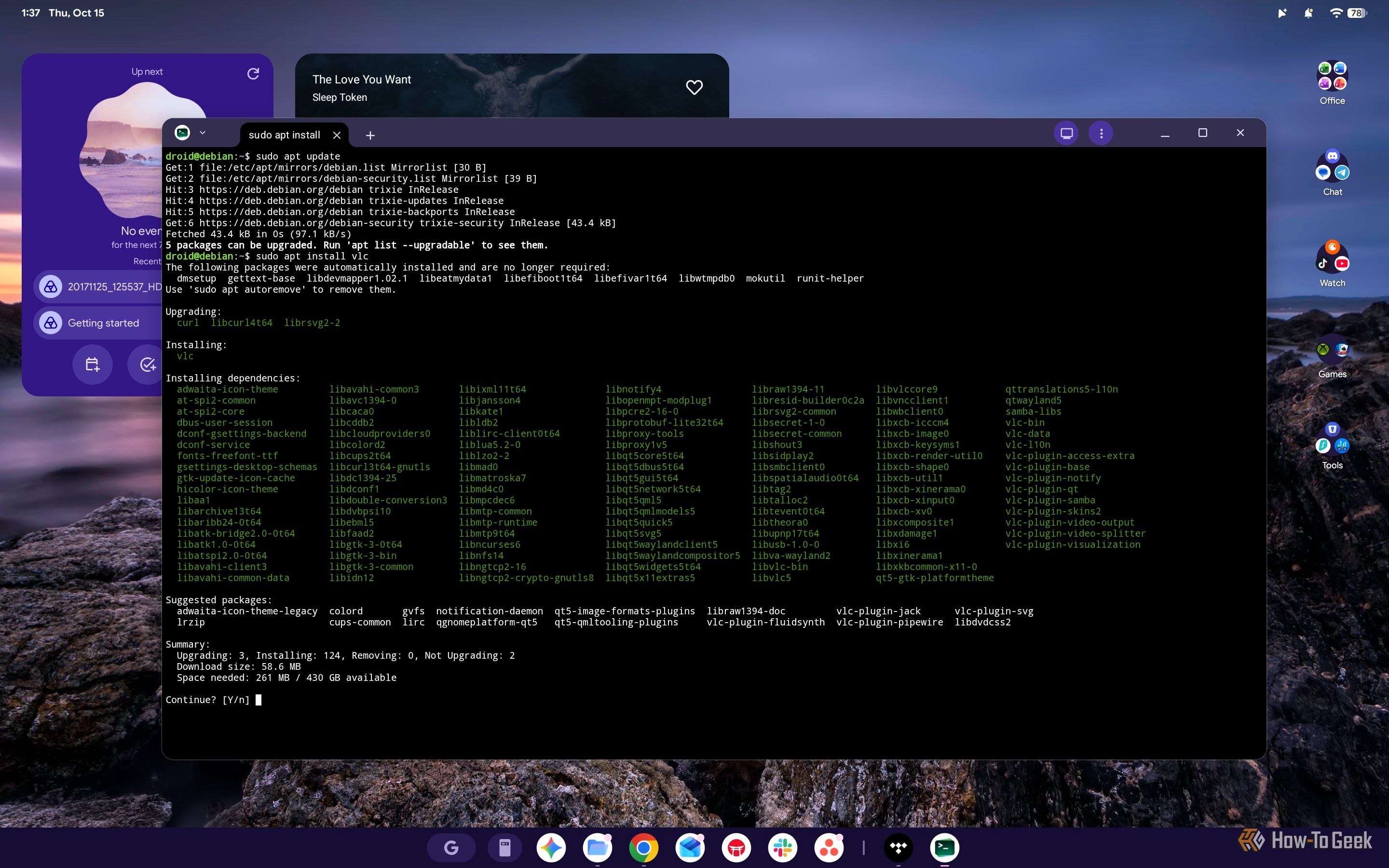Launch Google search from the taskbar
Viewport: 1389px width, 868px height.
coord(451,847)
